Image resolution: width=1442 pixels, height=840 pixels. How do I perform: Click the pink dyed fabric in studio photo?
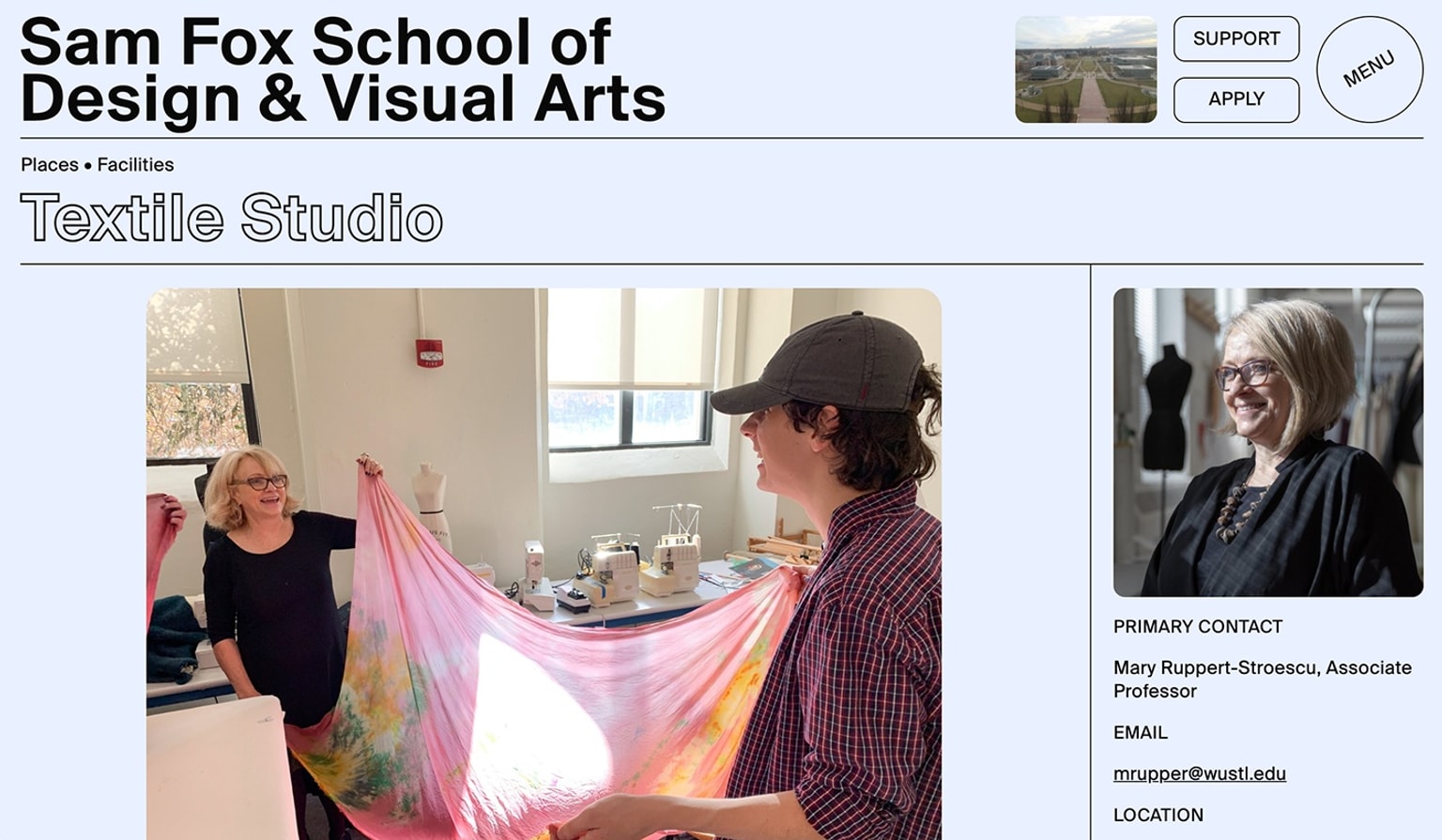click(526, 676)
